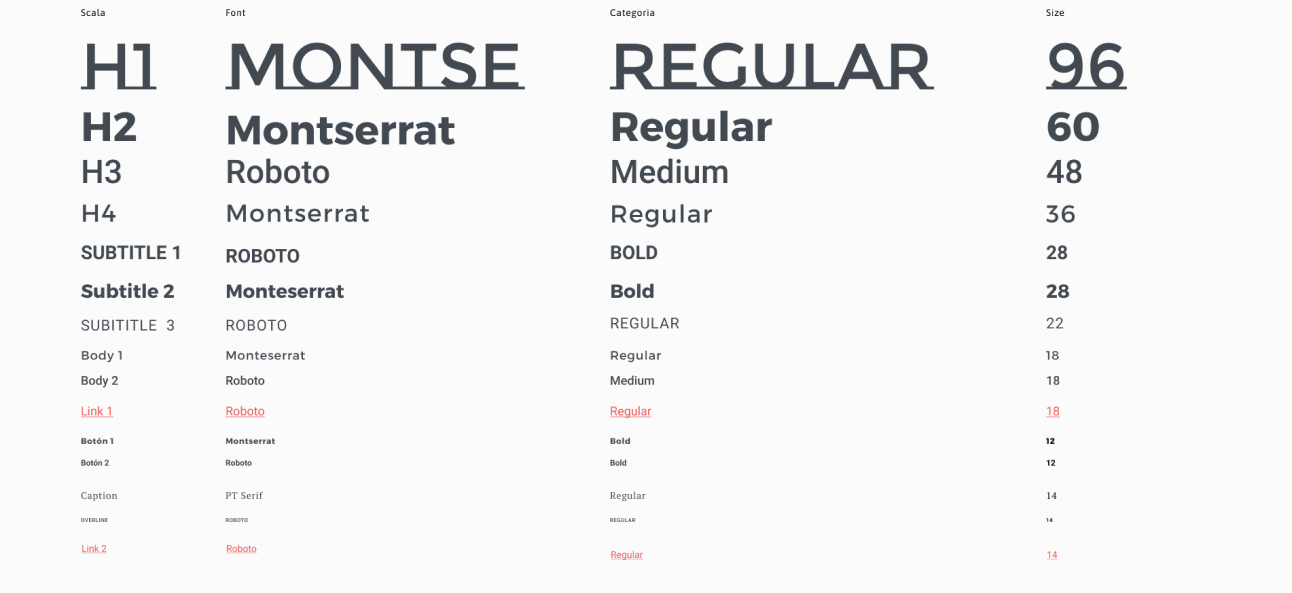The height and width of the screenshot is (593, 1292).
Task: Click the 'Categoria' column header
Action: coord(632,13)
